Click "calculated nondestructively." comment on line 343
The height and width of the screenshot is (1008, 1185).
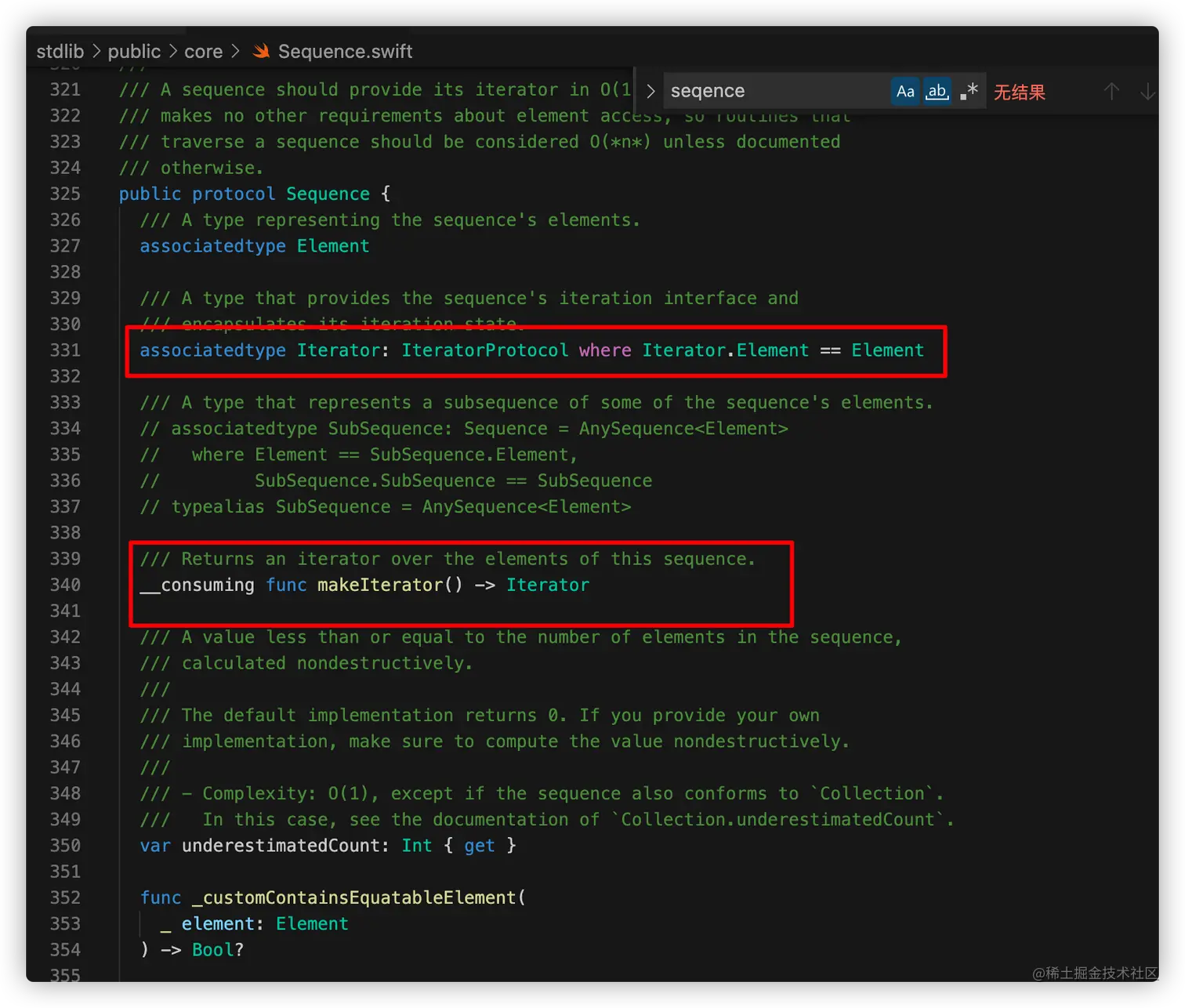point(328,663)
